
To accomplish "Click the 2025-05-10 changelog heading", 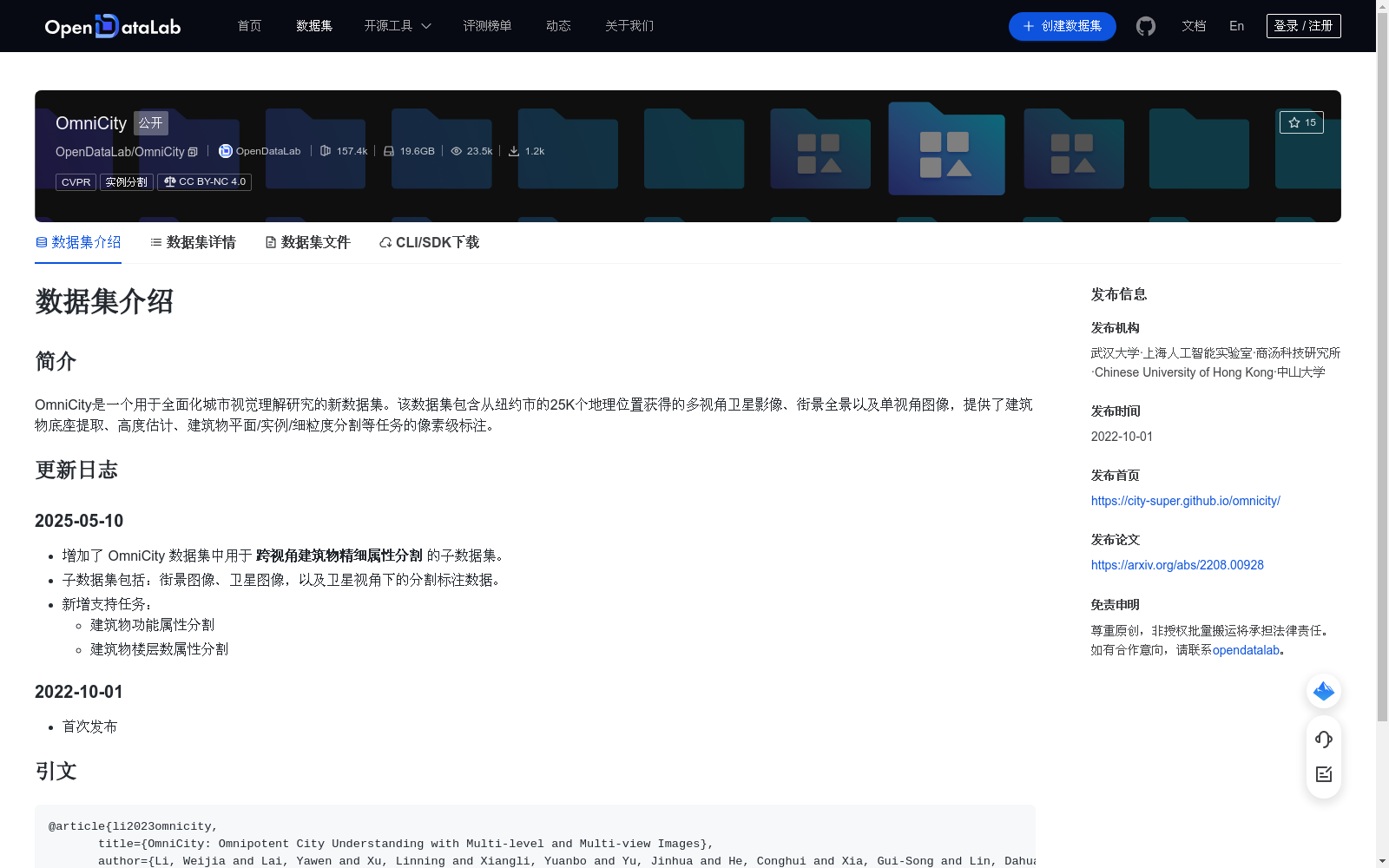I will [x=79, y=521].
